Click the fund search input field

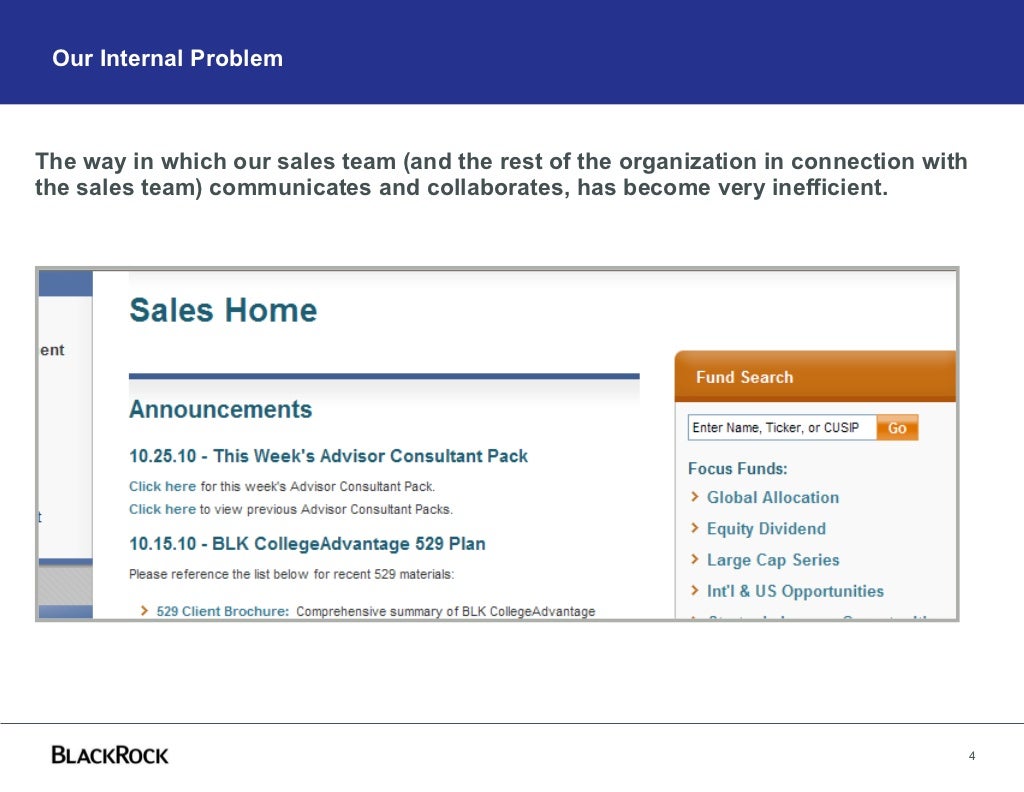782,428
